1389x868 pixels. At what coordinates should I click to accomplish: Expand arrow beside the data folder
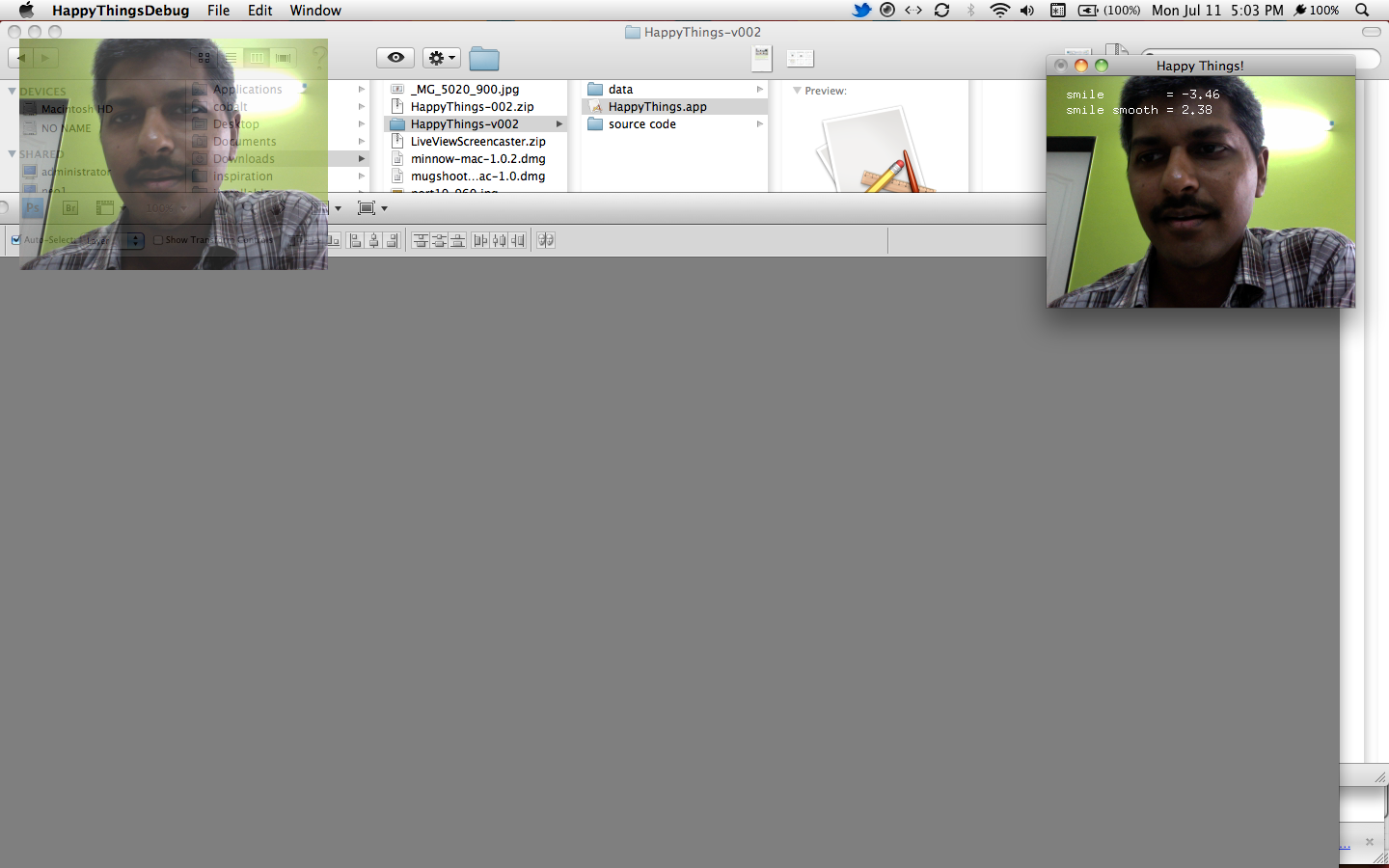(x=759, y=89)
